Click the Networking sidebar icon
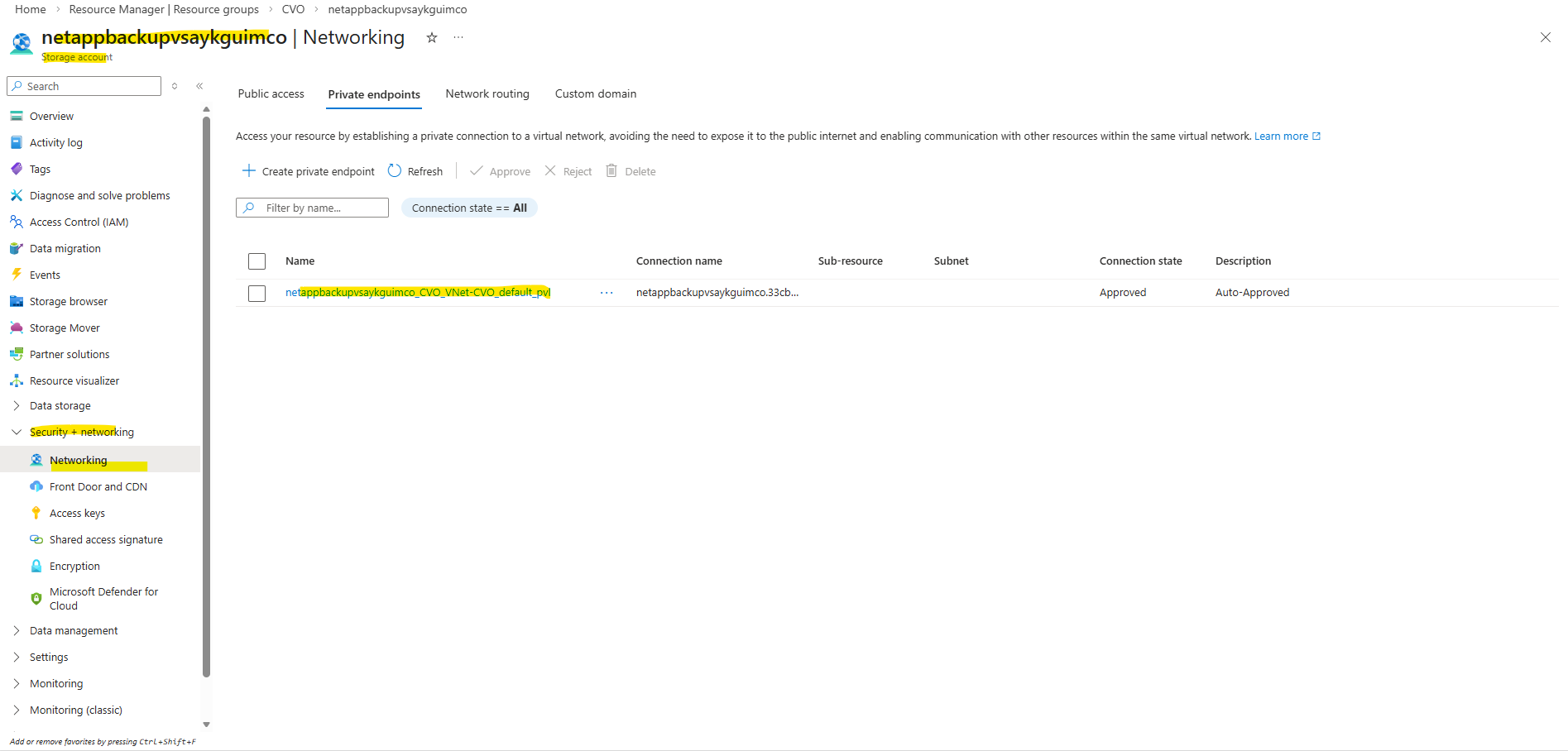This screenshot has width=1568, height=751. (x=36, y=460)
